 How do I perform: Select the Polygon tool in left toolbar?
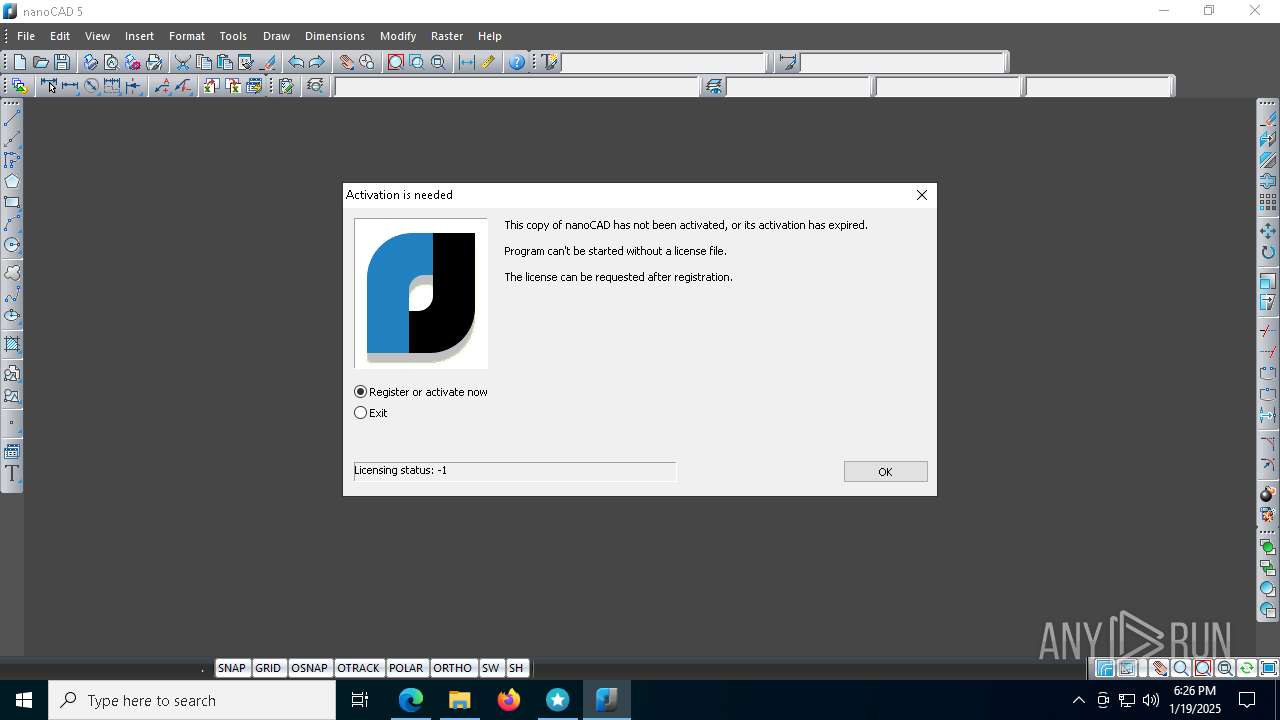(12, 181)
